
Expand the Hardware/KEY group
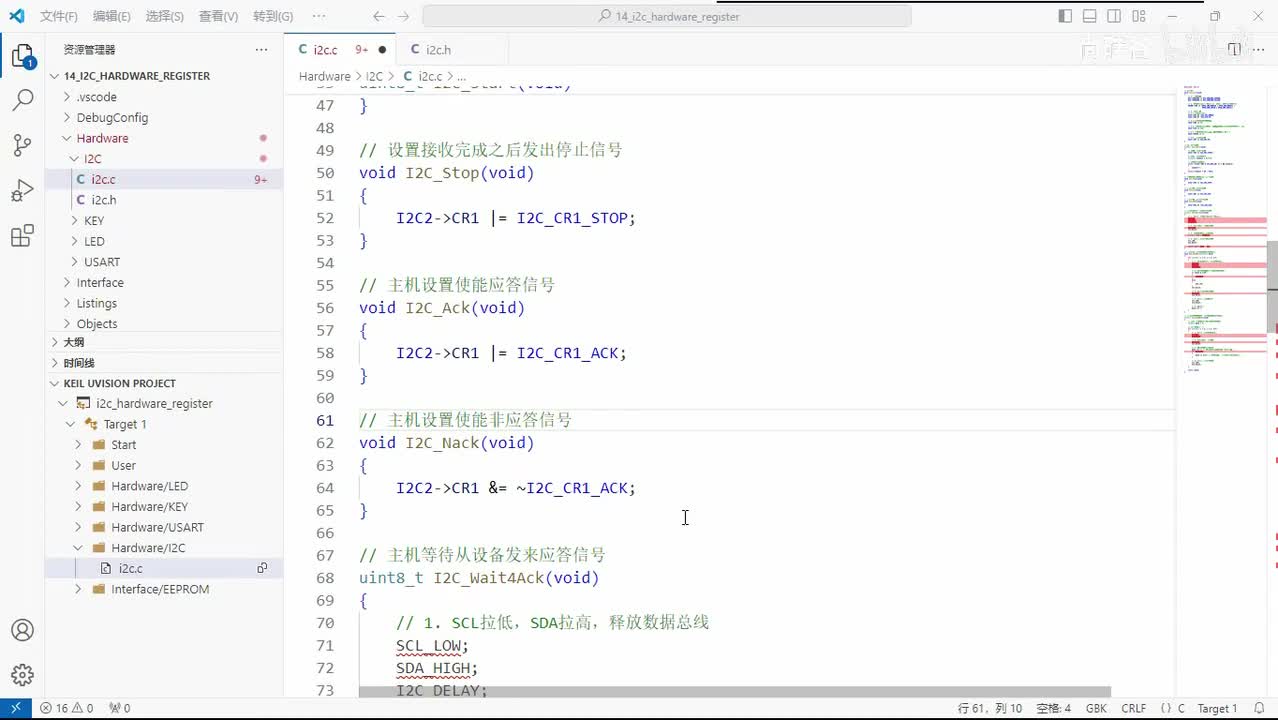149,507
